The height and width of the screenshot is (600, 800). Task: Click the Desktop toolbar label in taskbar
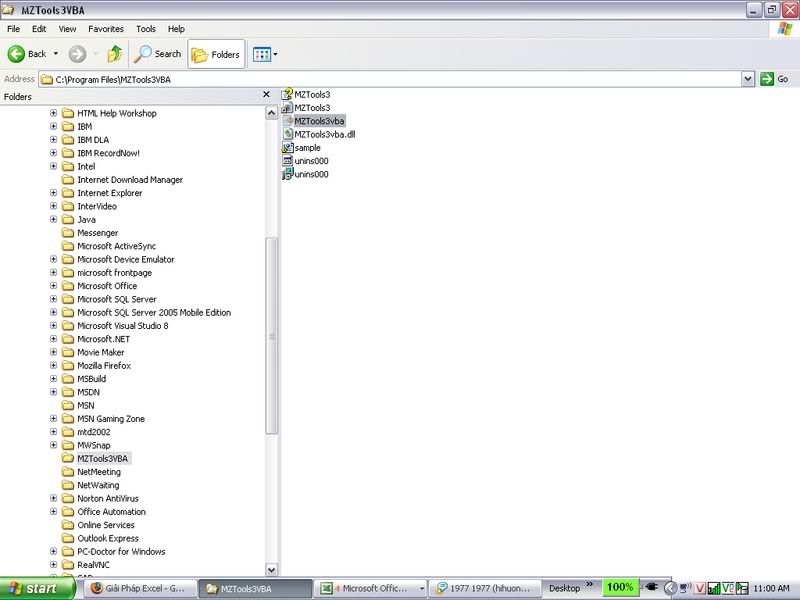click(x=564, y=588)
